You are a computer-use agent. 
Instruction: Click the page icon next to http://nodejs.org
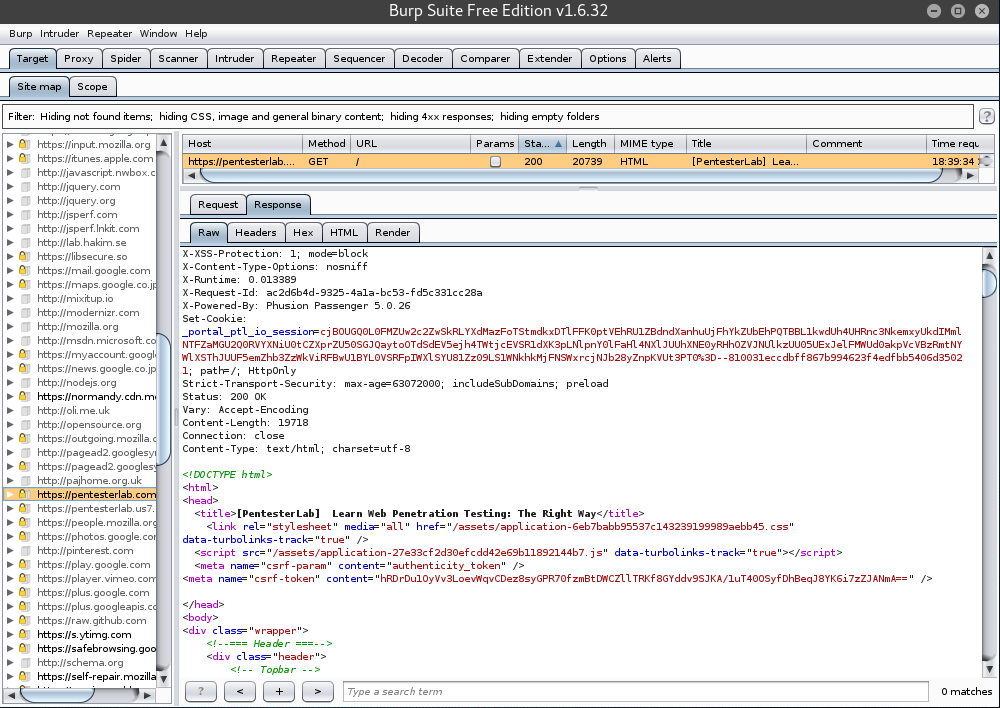pyautogui.click(x=26, y=382)
